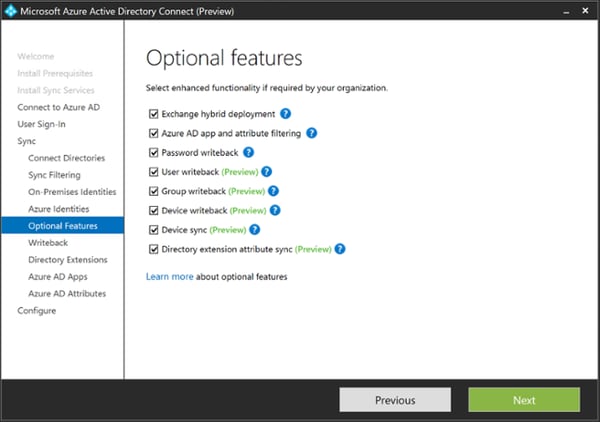Open Learn more link about optional features
The image size is (600, 422).
[x=170, y=277]
